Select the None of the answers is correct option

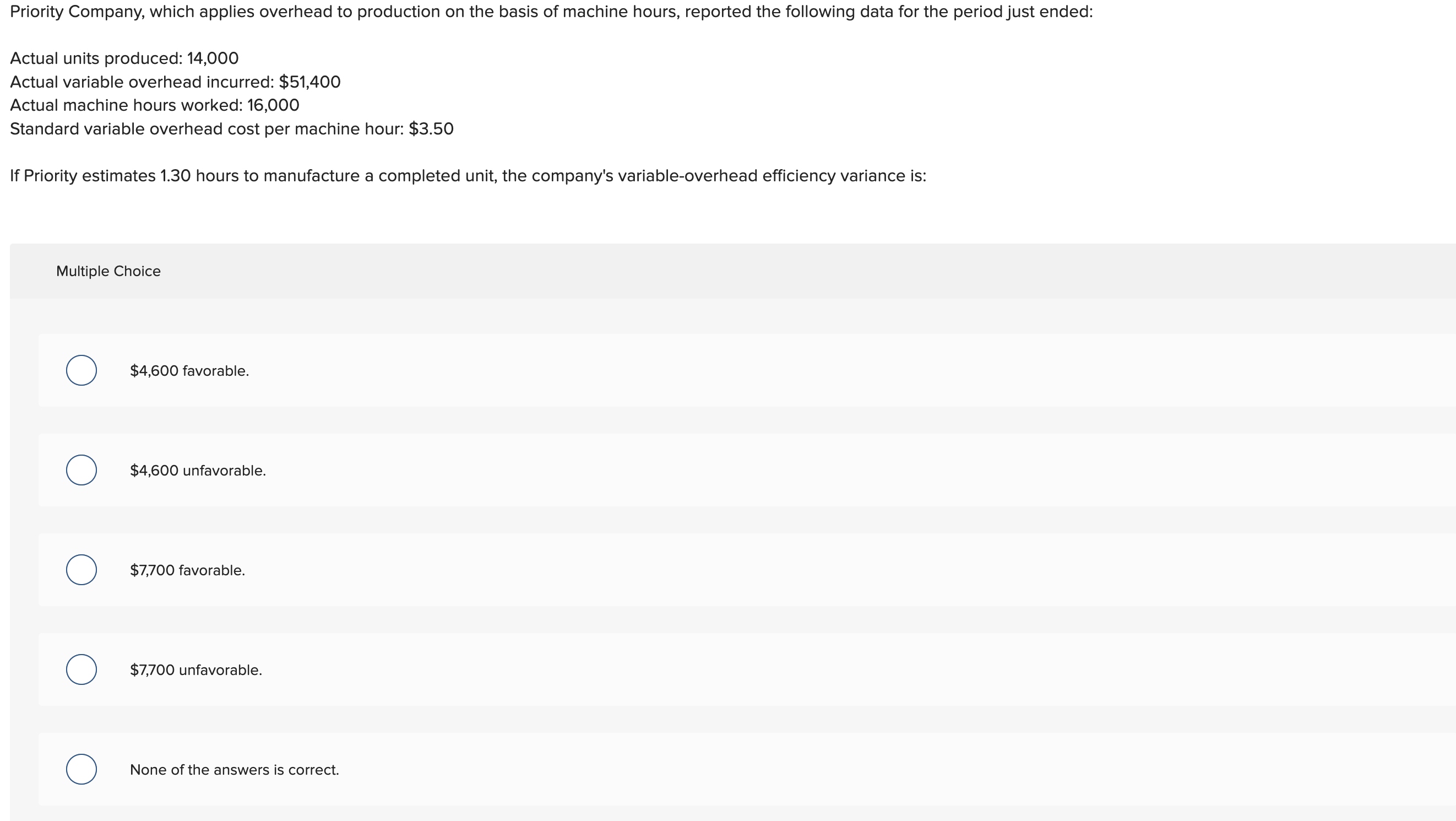click(x=82, y=769)
